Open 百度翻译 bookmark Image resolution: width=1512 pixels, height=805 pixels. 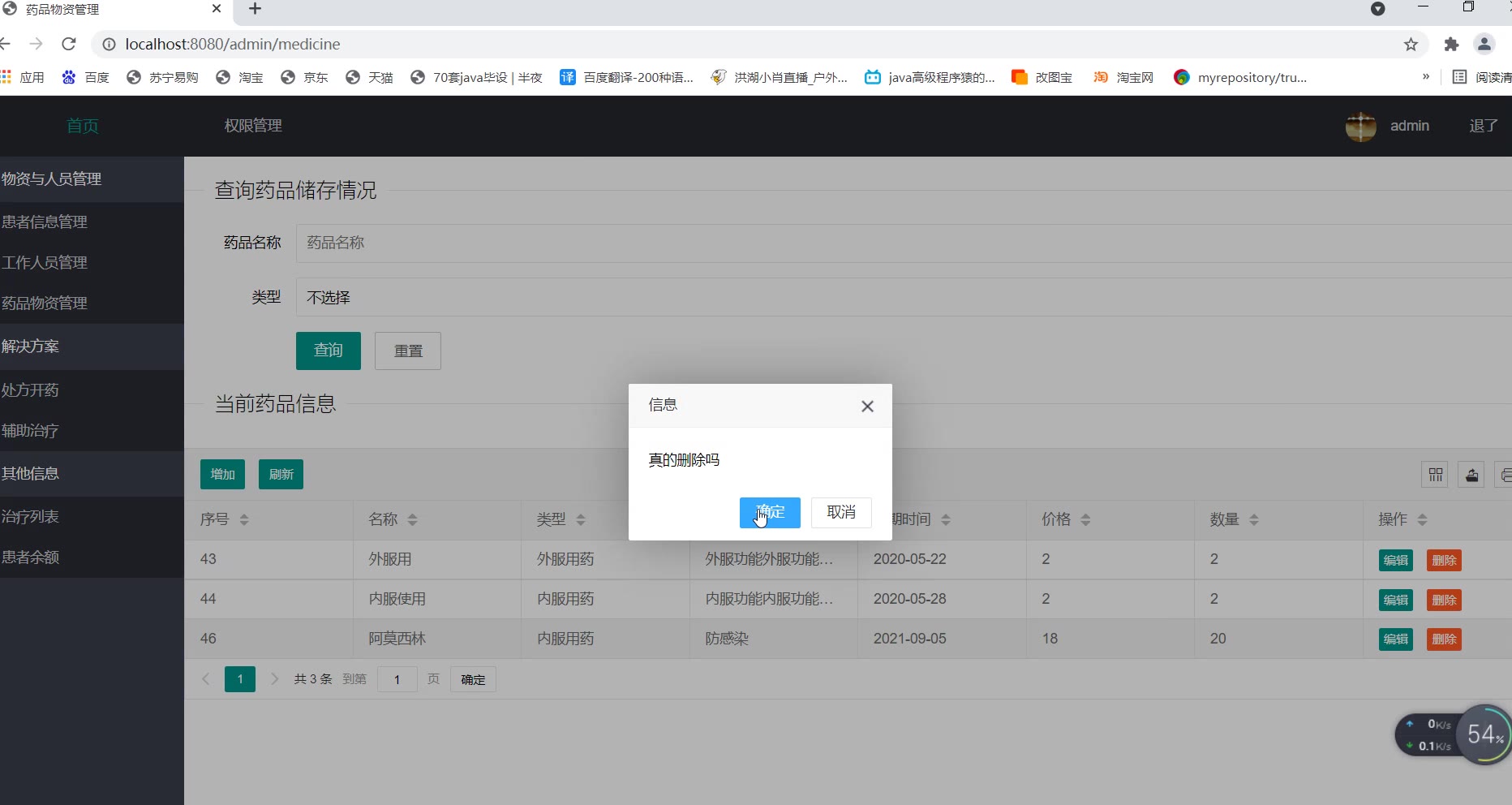pyautogui.click(x=626, y=77)
